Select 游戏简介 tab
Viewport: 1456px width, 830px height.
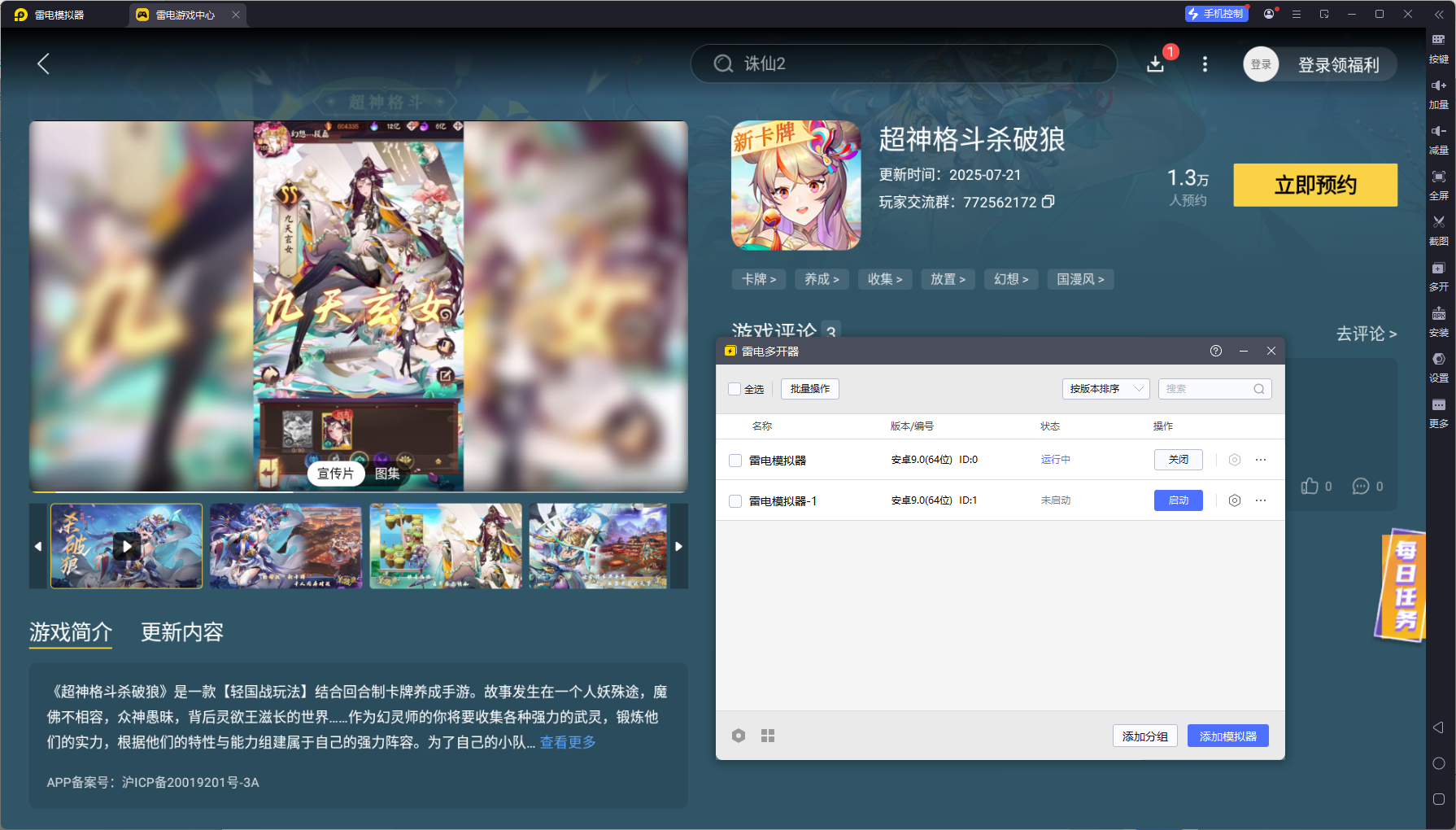71,632
